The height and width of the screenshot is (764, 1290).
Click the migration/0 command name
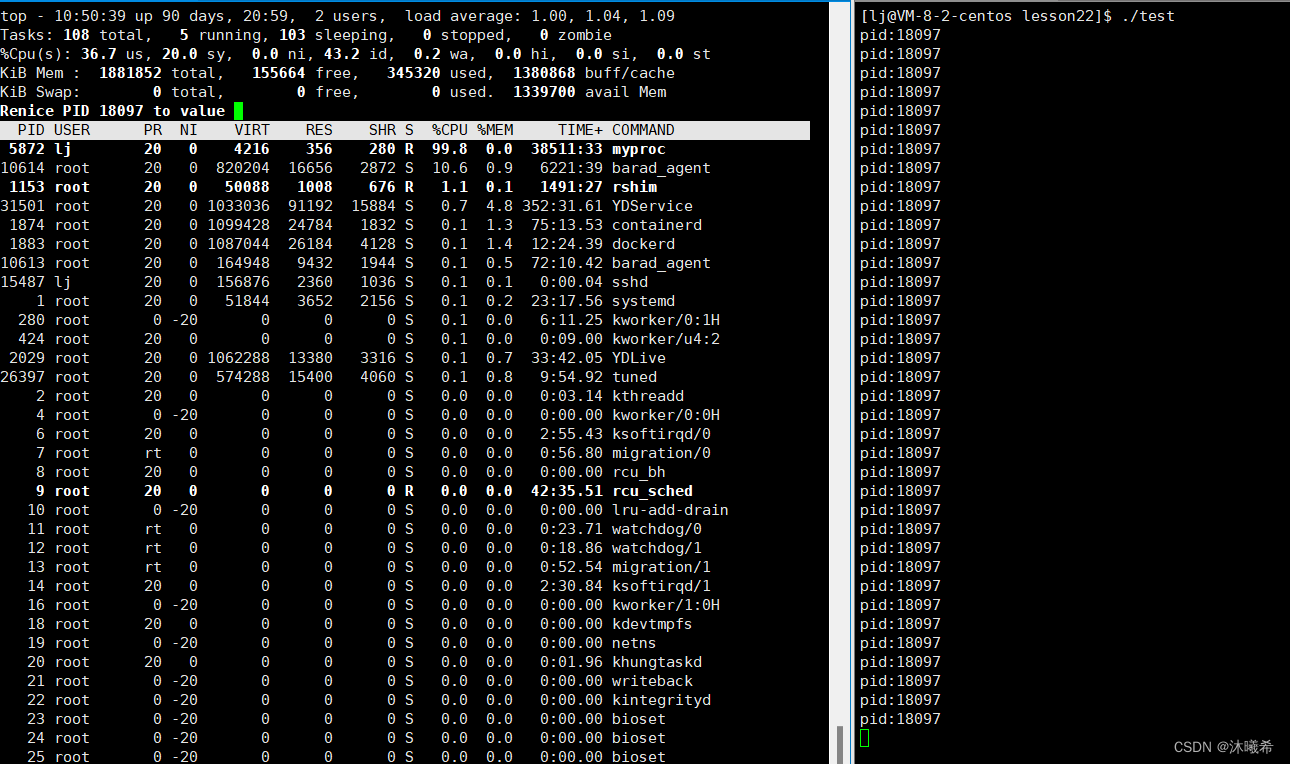coord(661,453)
